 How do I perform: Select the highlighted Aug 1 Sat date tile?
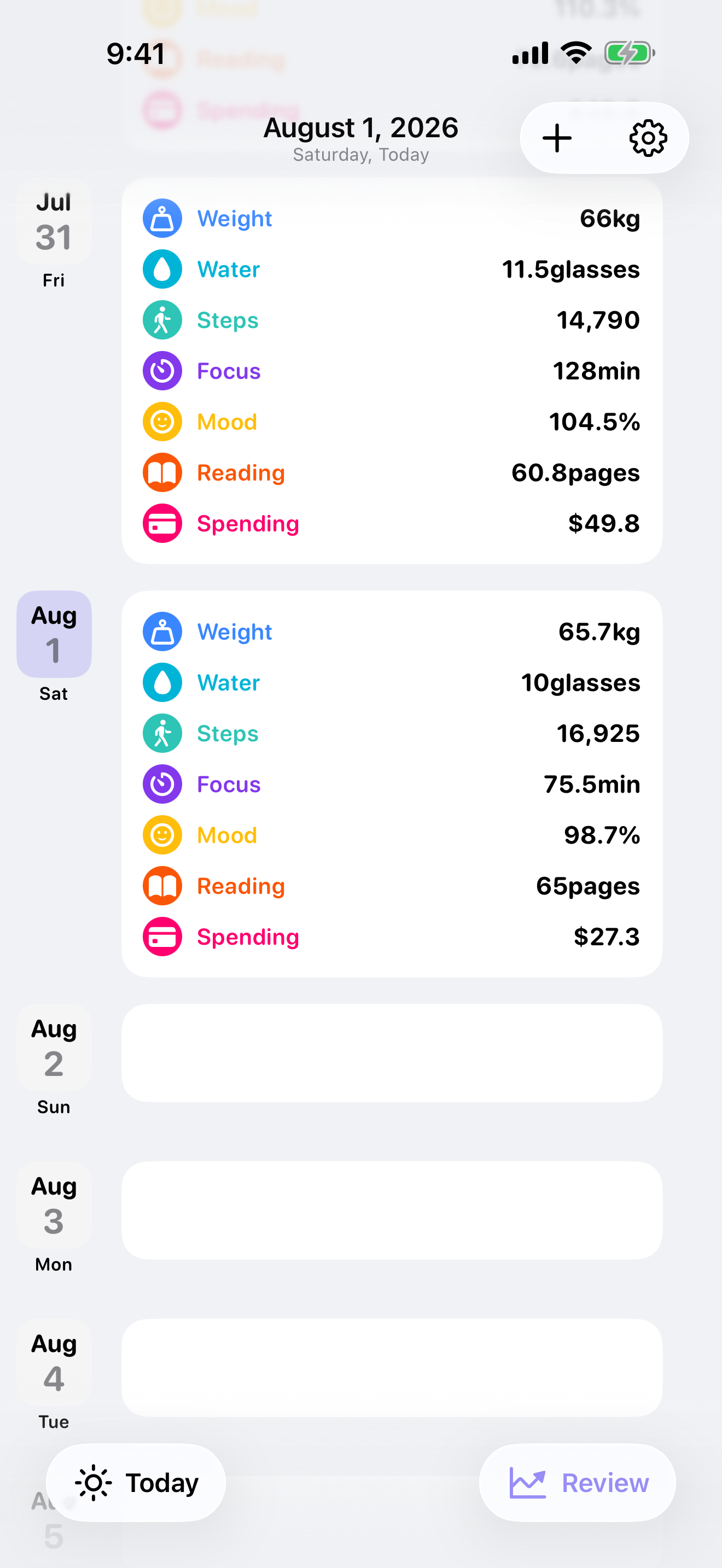(54, 647)
